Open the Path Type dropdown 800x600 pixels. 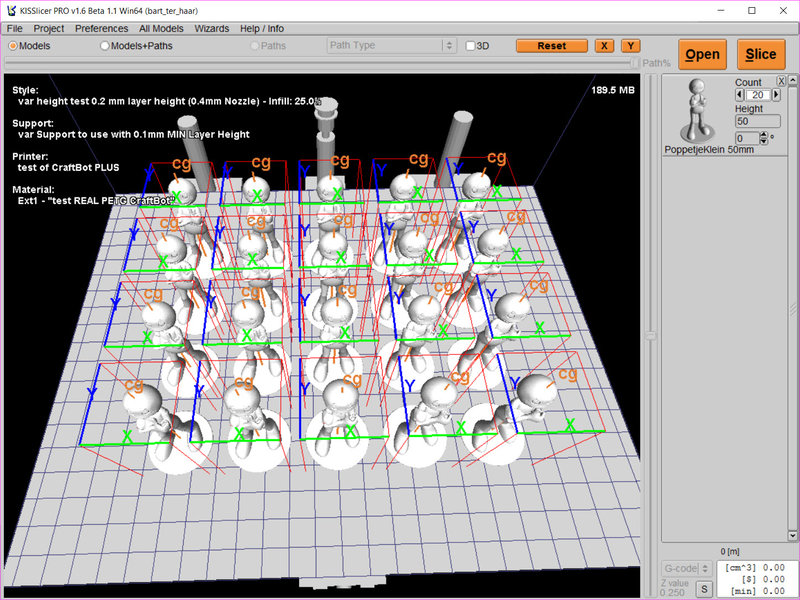point(391,45)
